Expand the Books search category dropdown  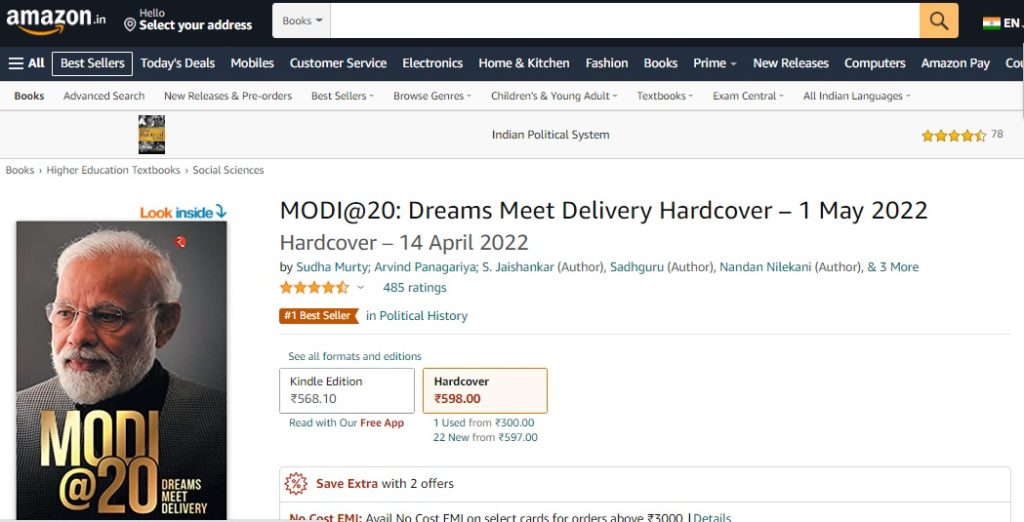pyautogui.click(x=302, y=21)
